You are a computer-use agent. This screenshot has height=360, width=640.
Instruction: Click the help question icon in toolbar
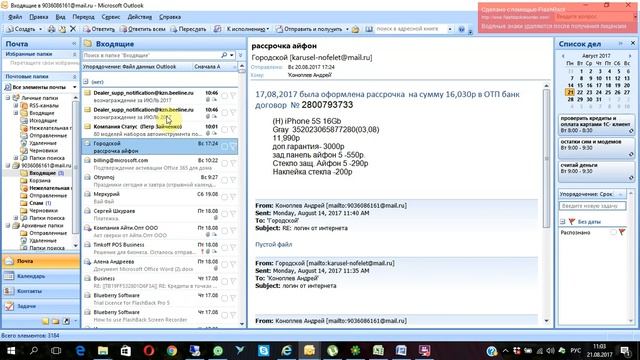pos(462,29)
